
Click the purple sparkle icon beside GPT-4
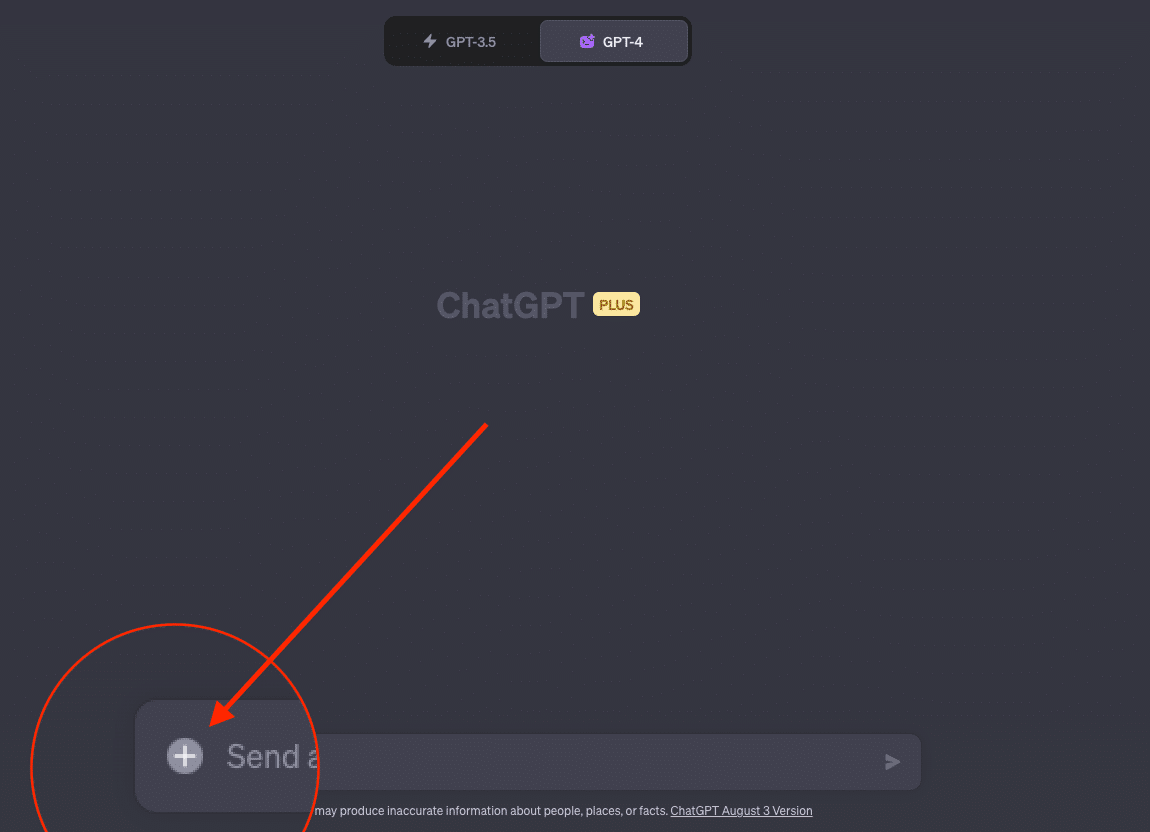(x=587, y=41)
